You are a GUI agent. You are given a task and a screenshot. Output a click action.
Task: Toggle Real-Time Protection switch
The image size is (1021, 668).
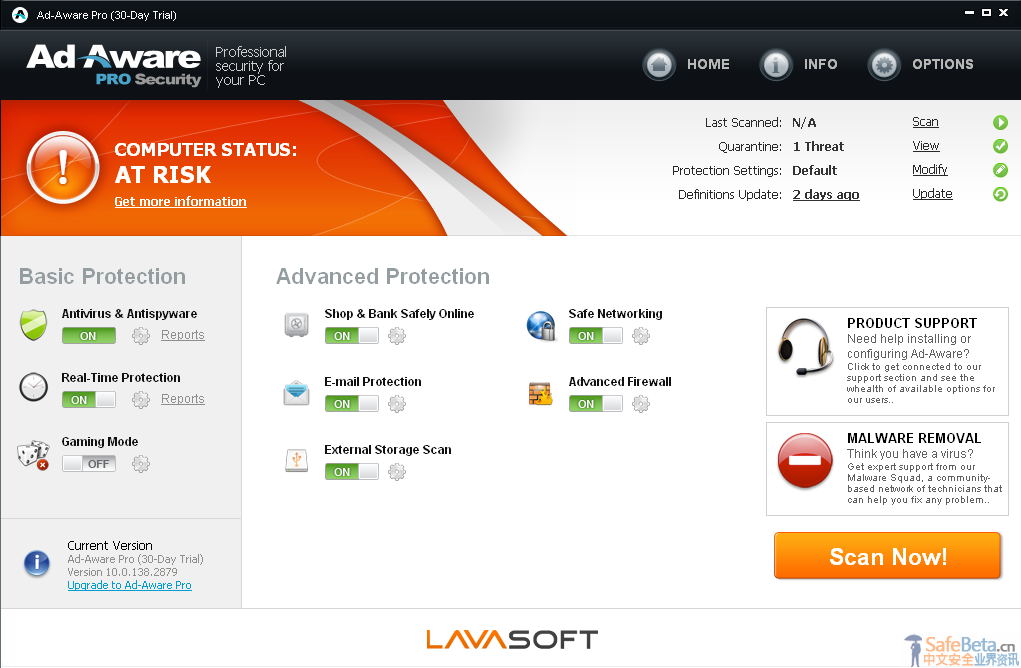point(89,400)
